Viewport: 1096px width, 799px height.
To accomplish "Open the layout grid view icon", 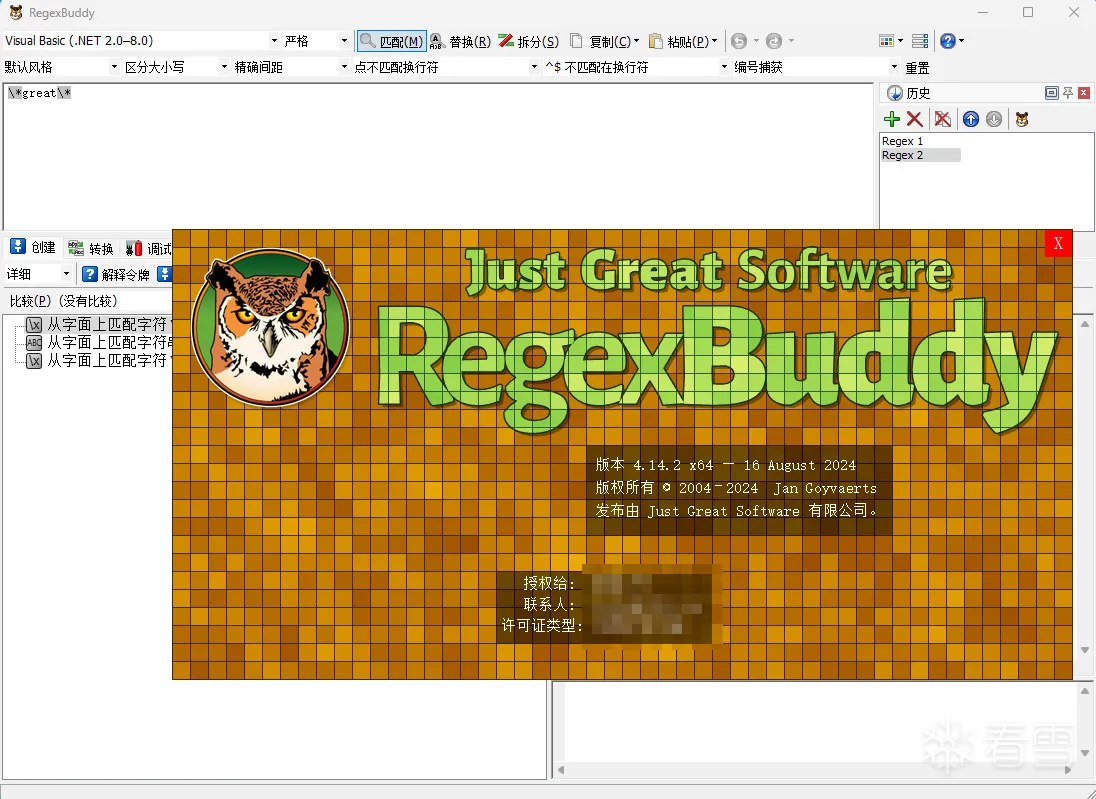I will [886, 41].
